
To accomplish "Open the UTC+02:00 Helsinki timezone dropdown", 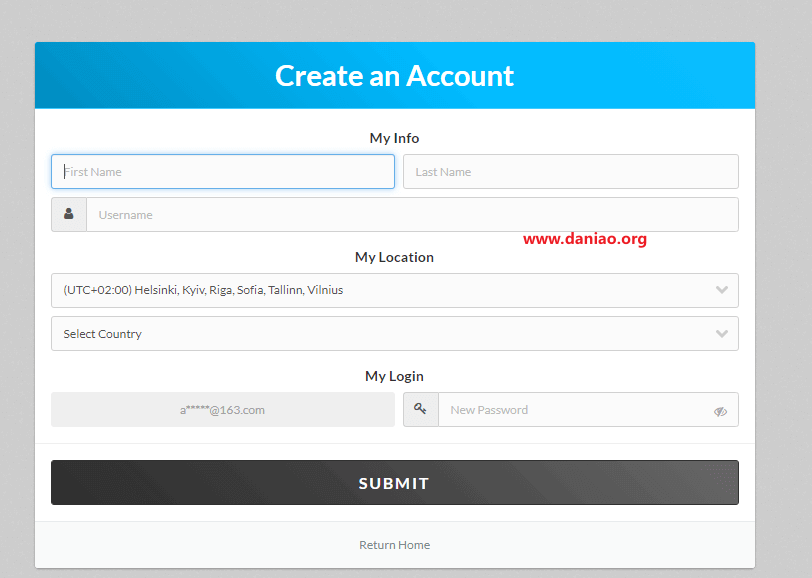I will click(x=380, y=290).
